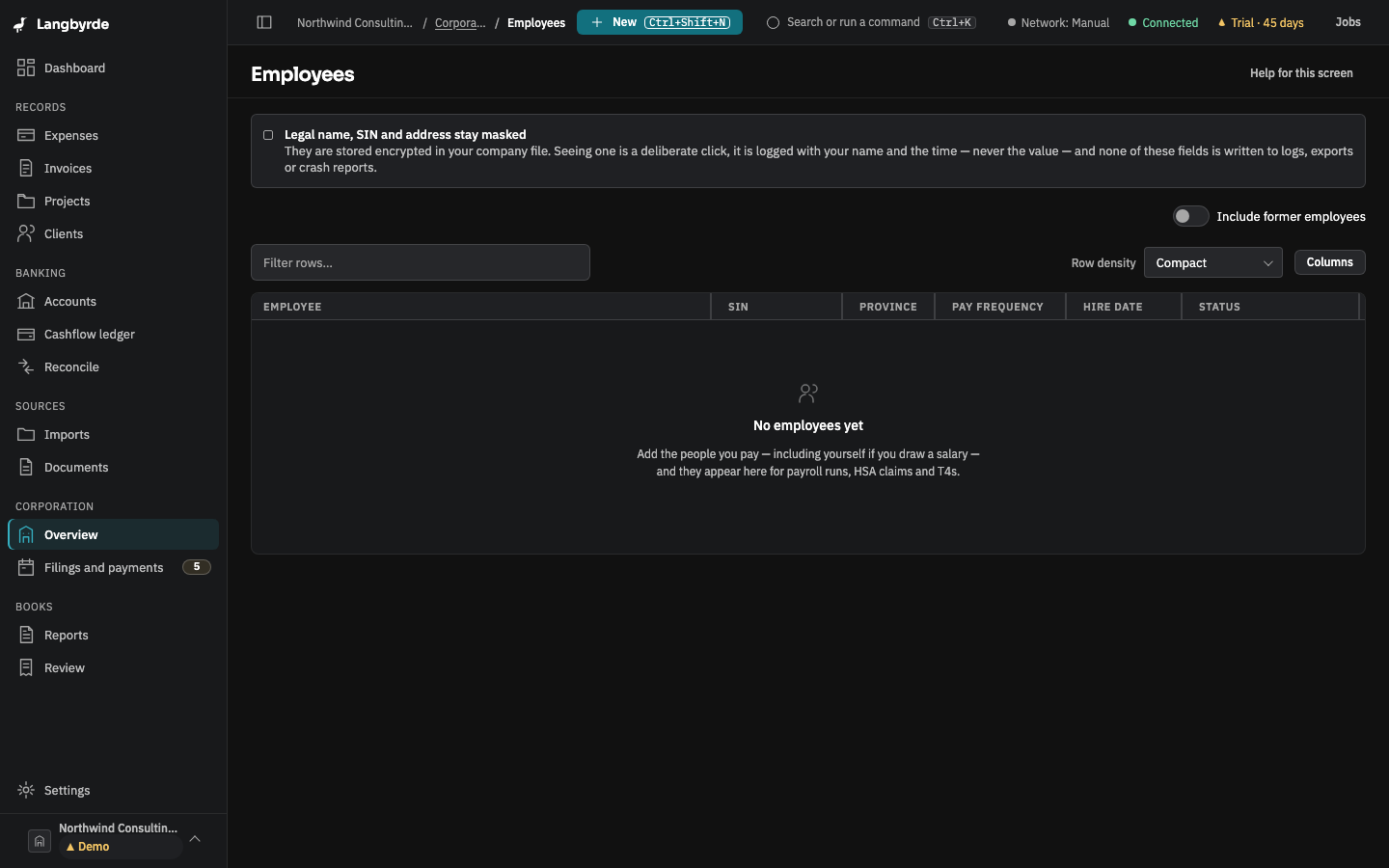Open Search or run a command
This screenshot has width=1389, height=868.
[871, 22]
